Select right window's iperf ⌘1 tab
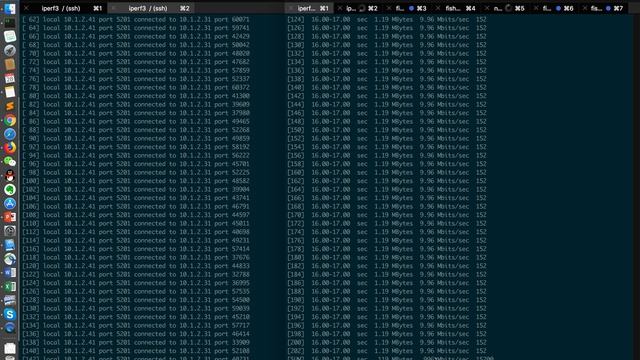The height and width of the screenshot is (360, 640). pos(309,8)
